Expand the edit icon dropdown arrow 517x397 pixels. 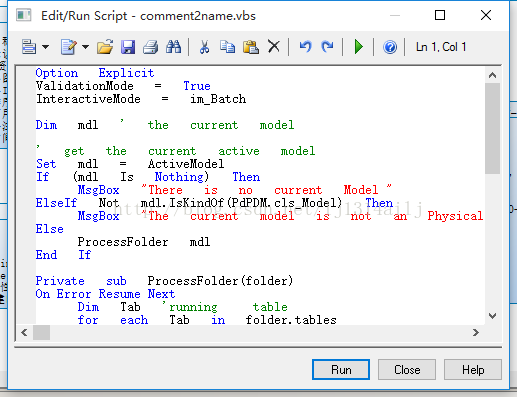coord(85,47)
